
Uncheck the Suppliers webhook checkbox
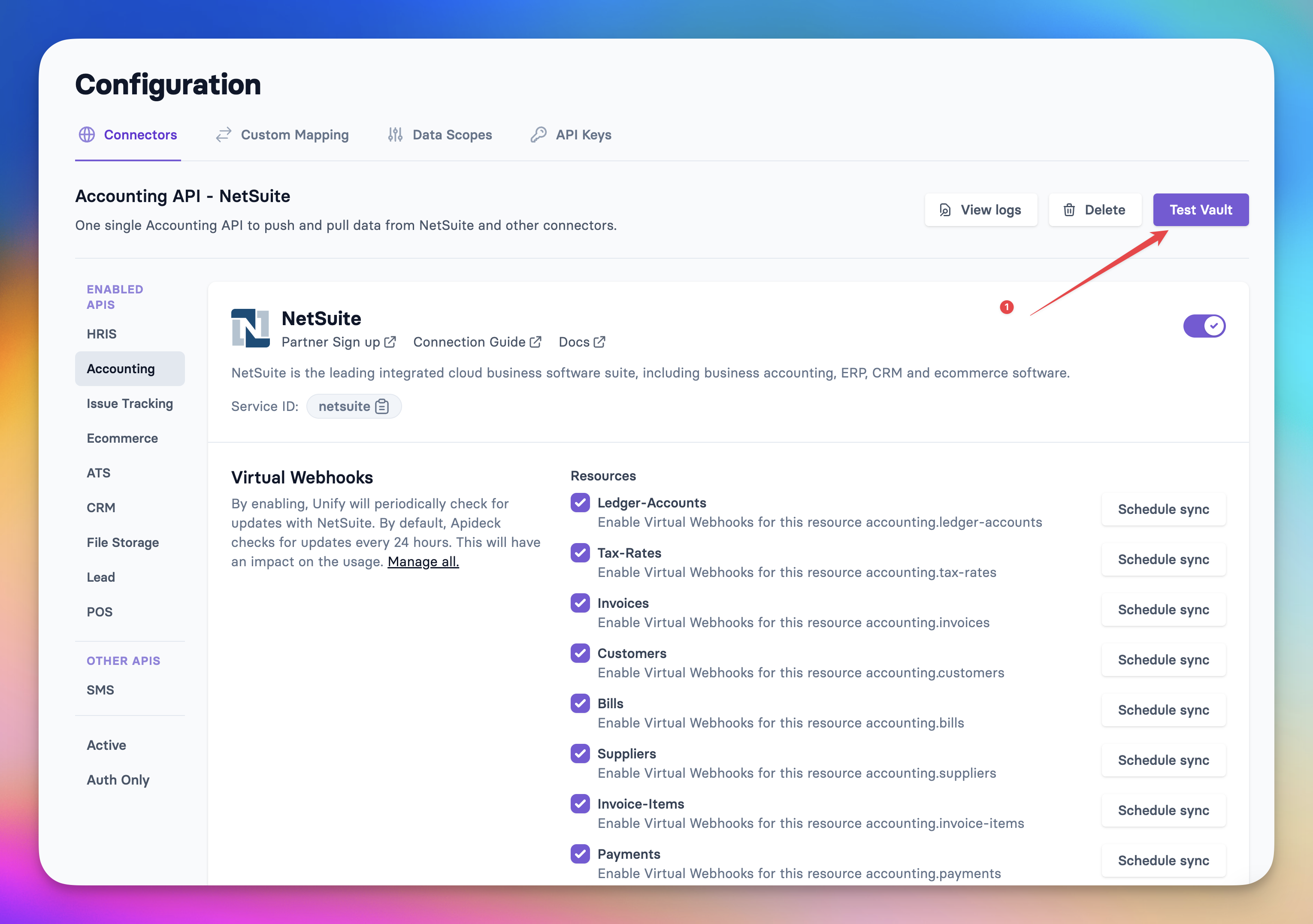point(580,754)
